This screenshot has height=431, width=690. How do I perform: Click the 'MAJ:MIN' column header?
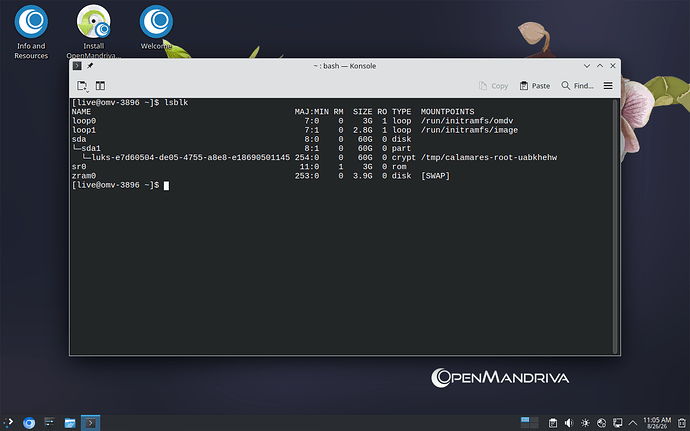(x=312, y=112)
